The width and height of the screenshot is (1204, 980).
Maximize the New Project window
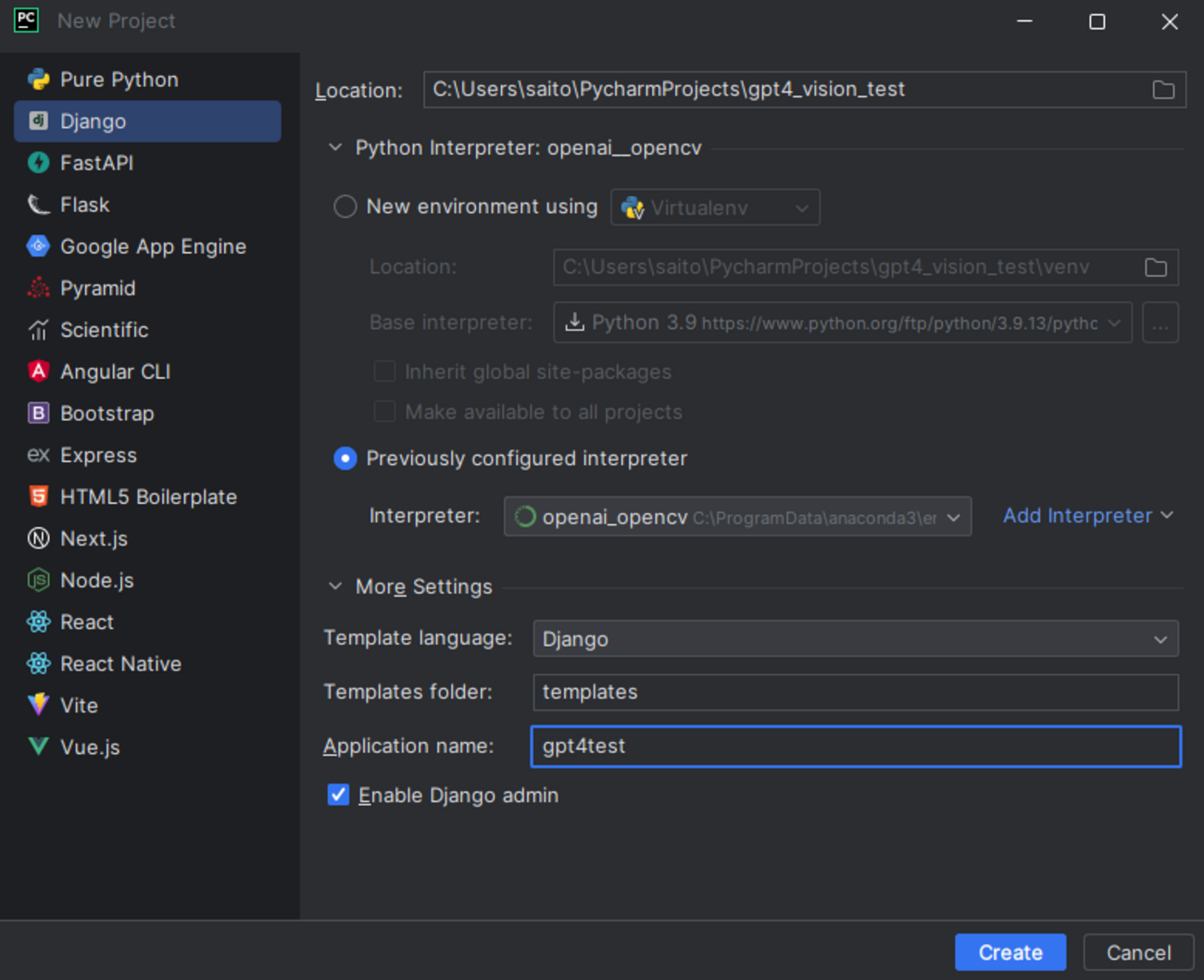(1097, 21)
